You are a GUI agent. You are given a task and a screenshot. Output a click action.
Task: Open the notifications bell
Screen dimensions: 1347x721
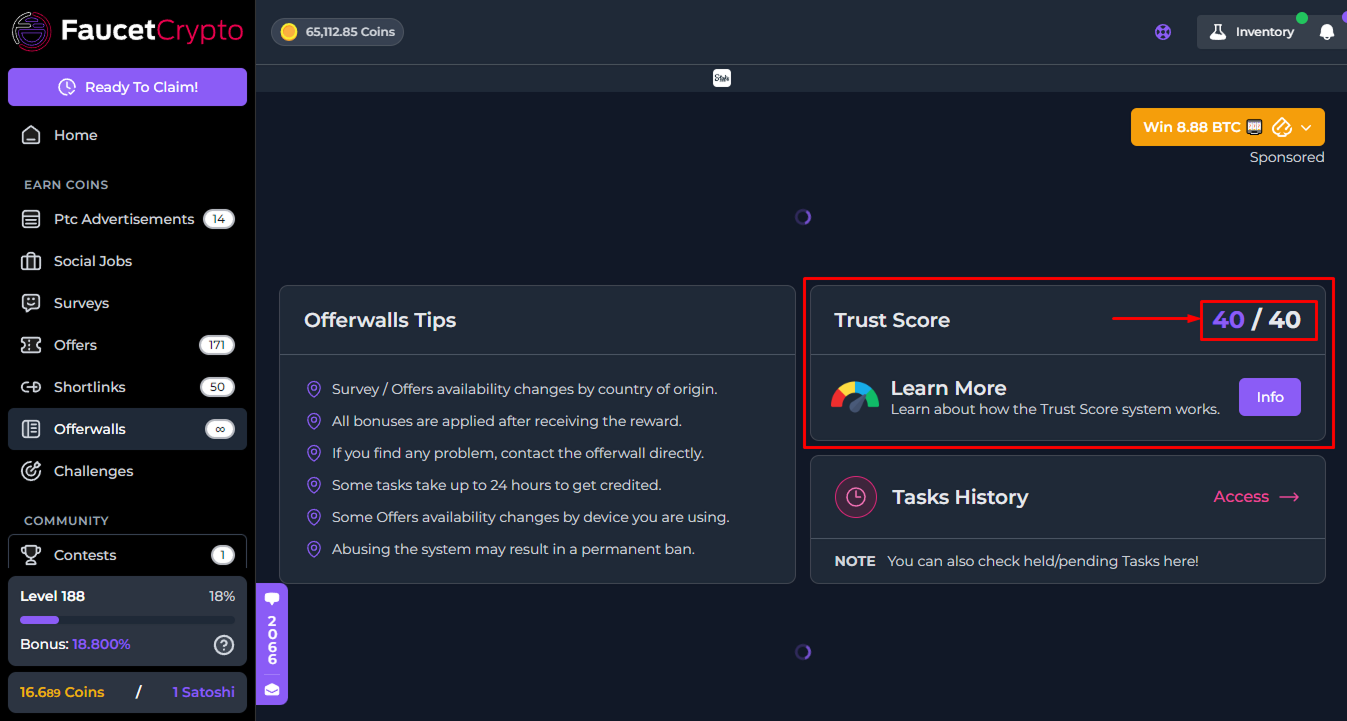1327,32
